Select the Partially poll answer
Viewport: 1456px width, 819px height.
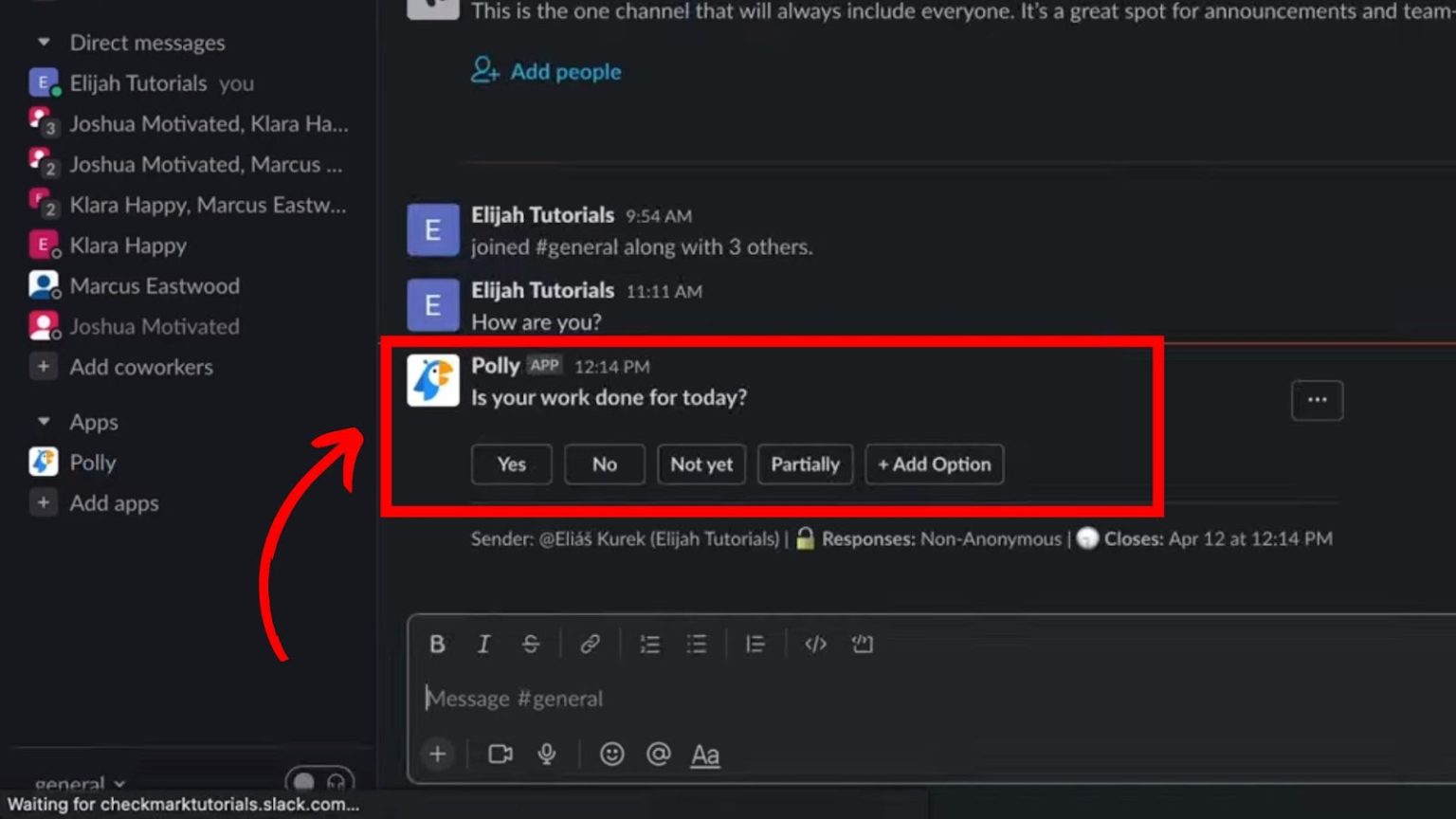pyautogui.click(x=805, y=464)
